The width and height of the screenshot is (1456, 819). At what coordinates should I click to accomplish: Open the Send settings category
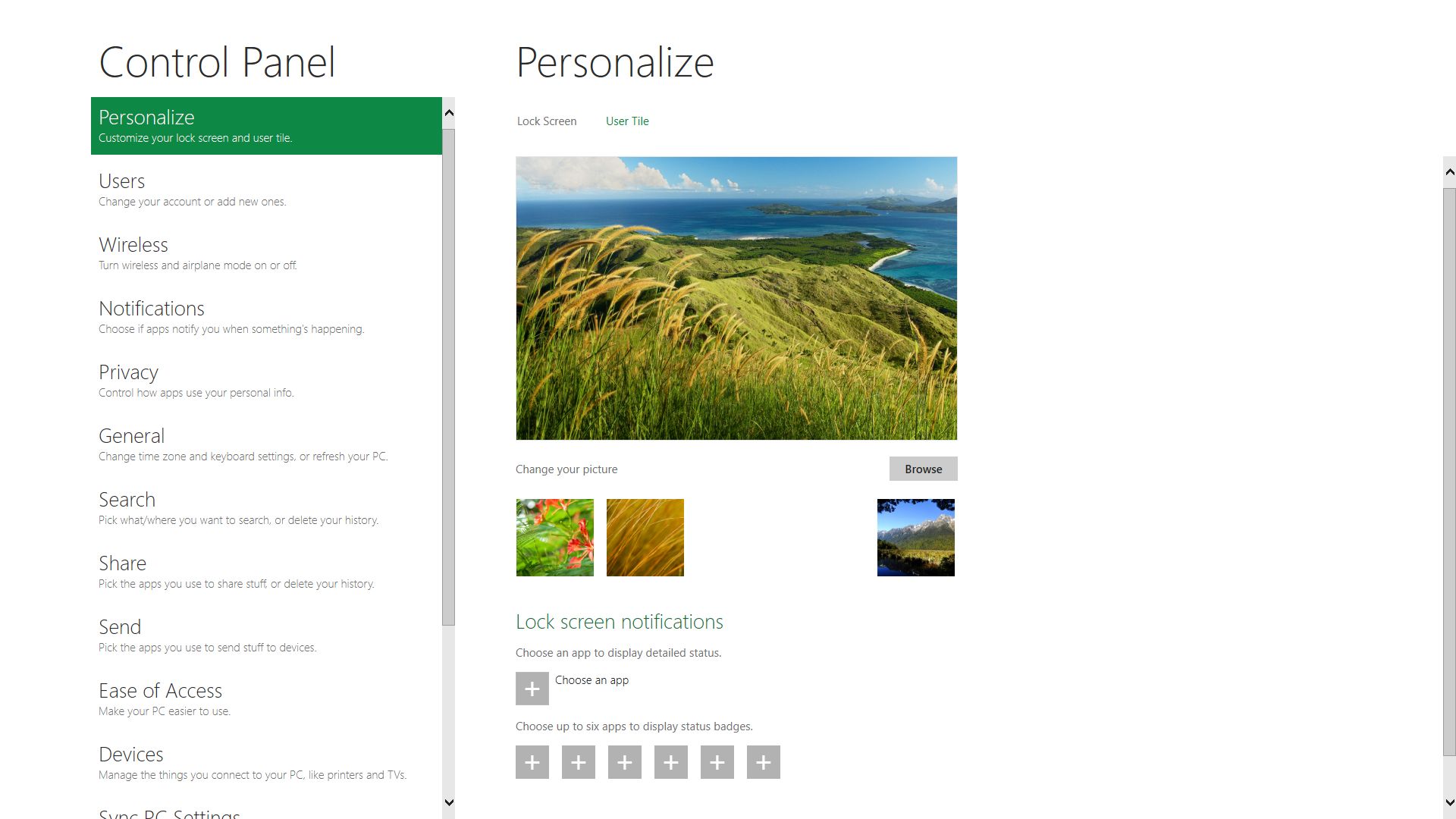coord(266,635)
